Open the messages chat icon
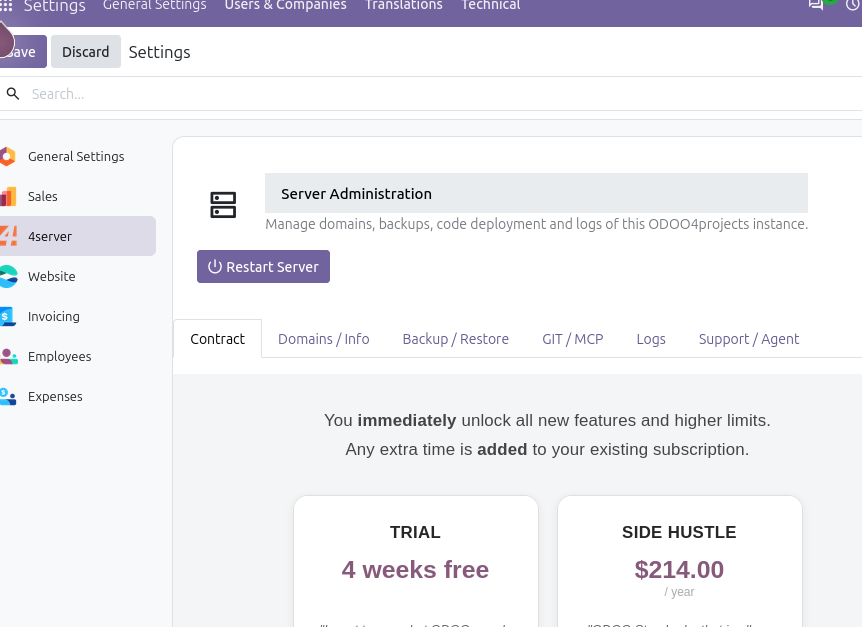This screenshot has height=627, width=862. click(x=815, y=4)
